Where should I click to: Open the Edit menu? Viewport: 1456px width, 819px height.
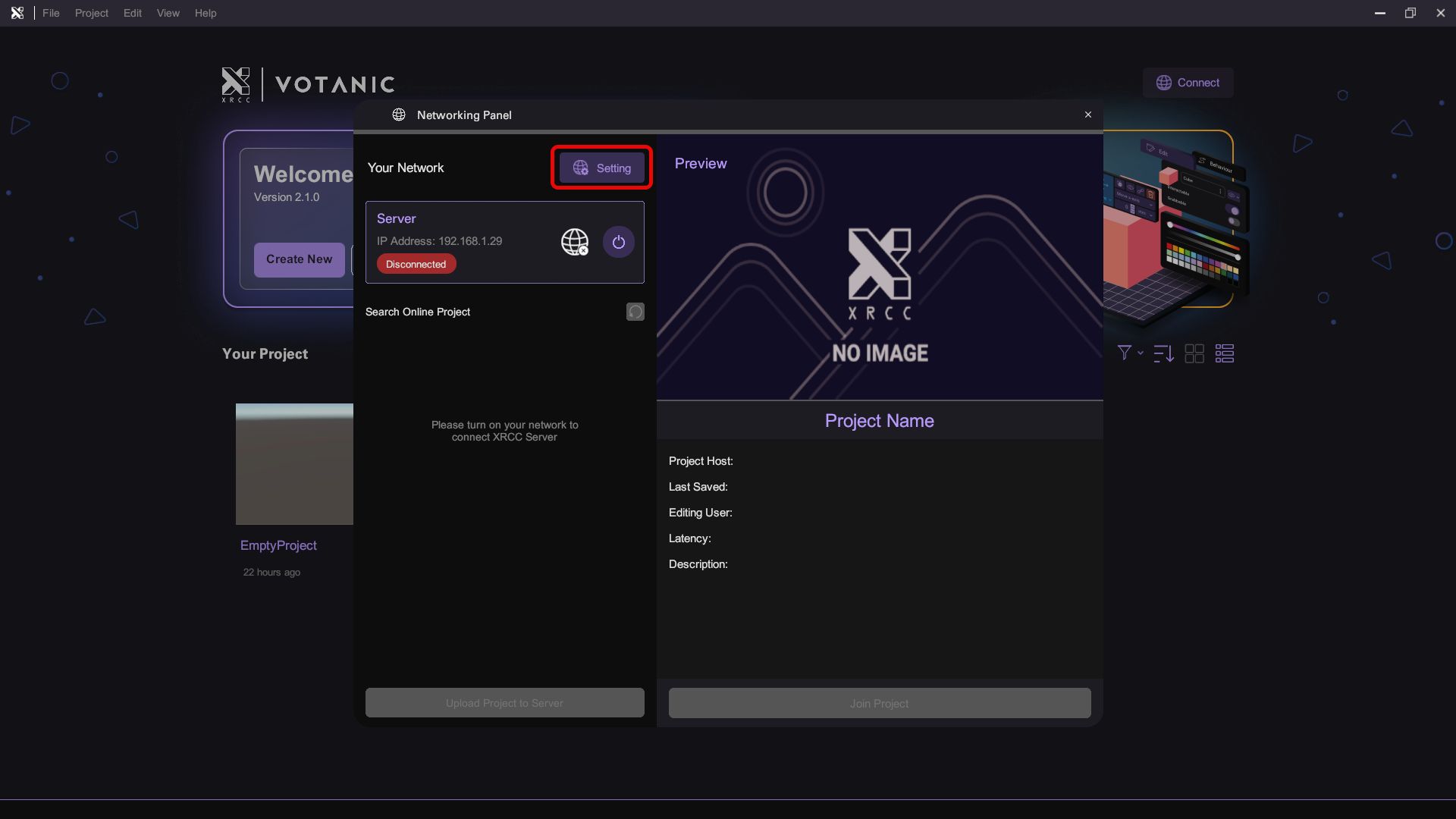coord(132,13)
